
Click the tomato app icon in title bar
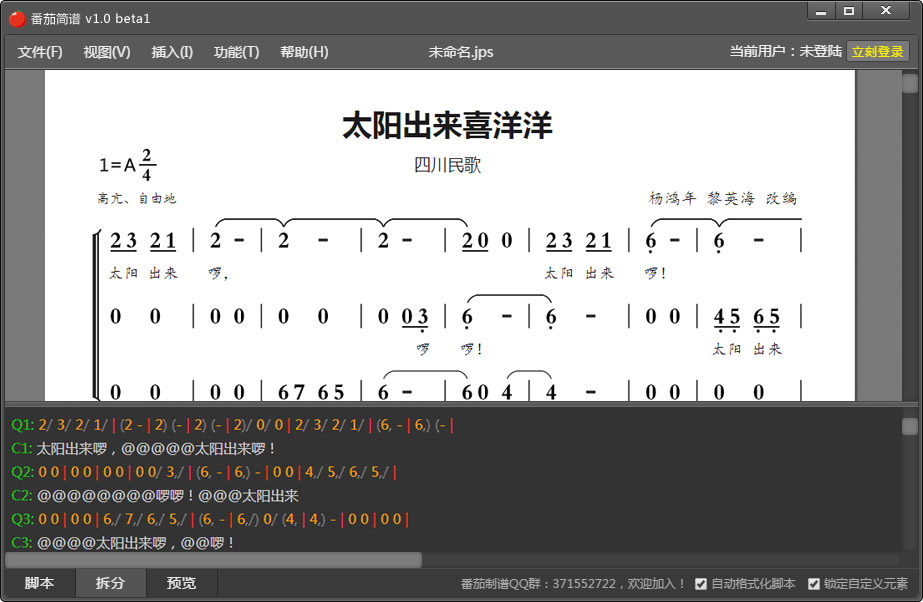[17, 19]
